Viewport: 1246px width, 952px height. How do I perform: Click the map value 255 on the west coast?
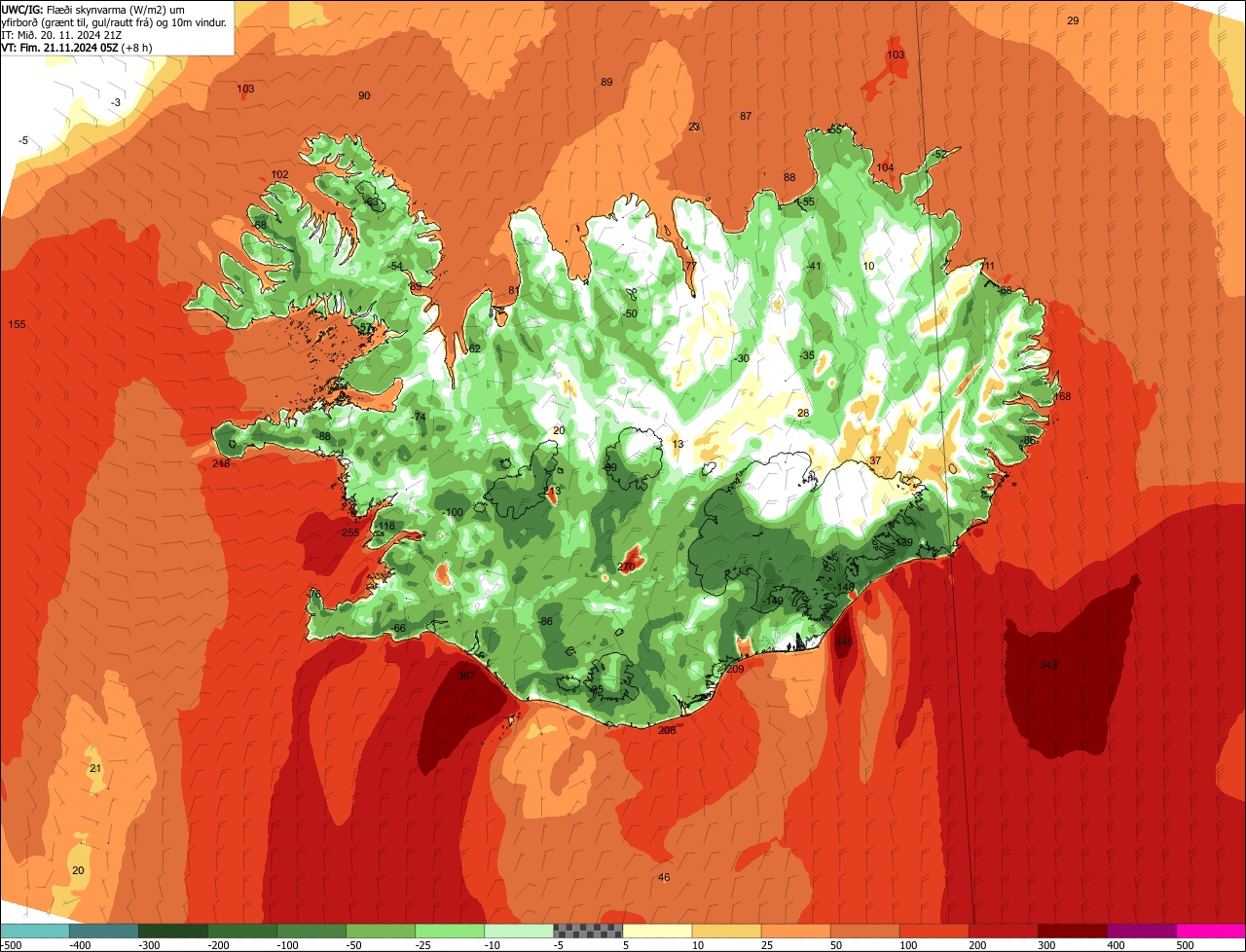pyautogui.click(x=350, y=532)
